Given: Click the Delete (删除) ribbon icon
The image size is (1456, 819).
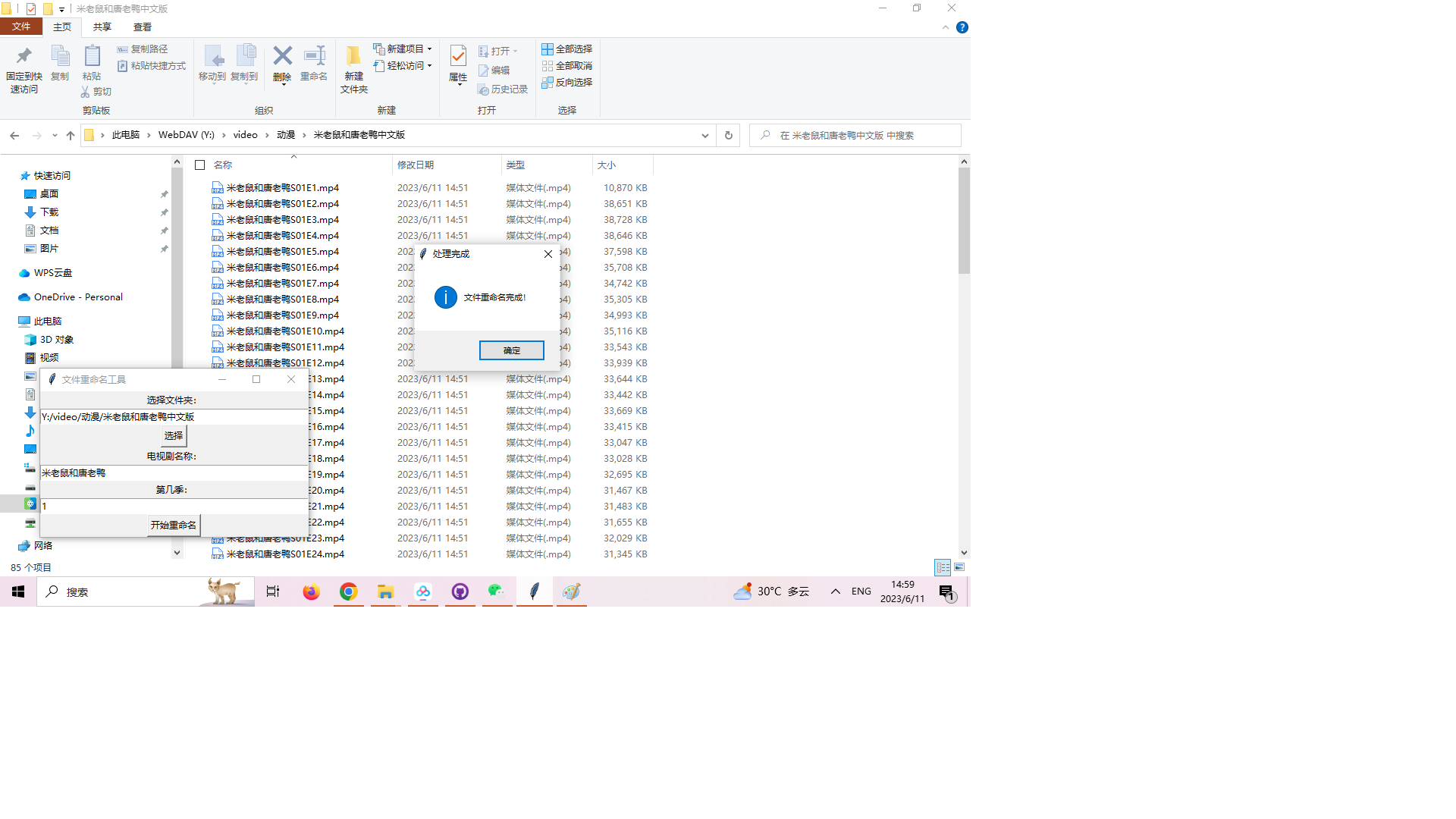Looking at the screenshot, I should click(282, 57).
